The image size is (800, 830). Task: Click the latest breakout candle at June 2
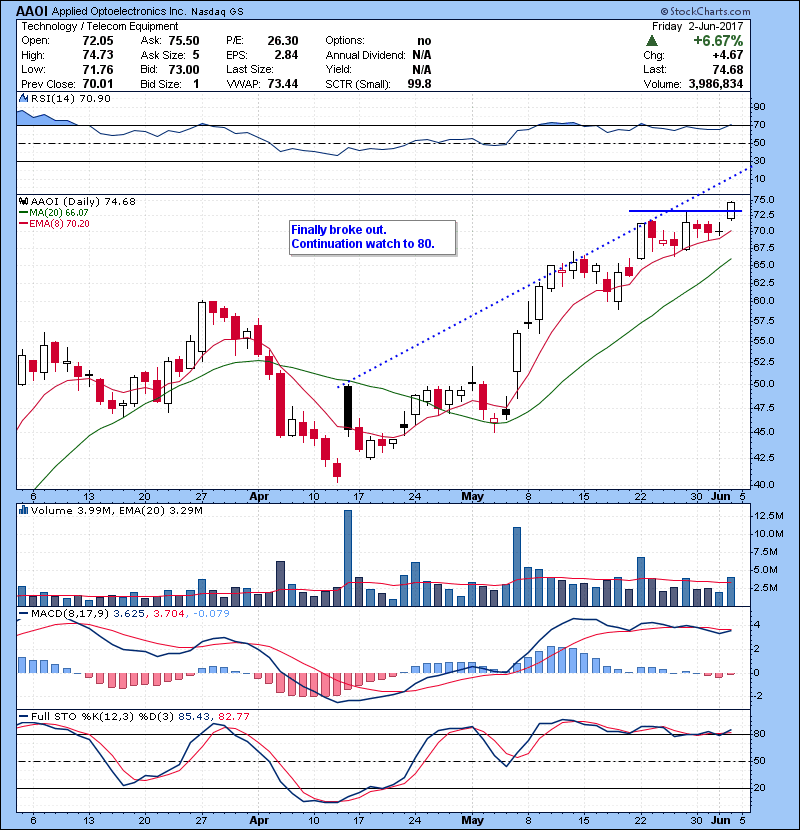(731, 210)
